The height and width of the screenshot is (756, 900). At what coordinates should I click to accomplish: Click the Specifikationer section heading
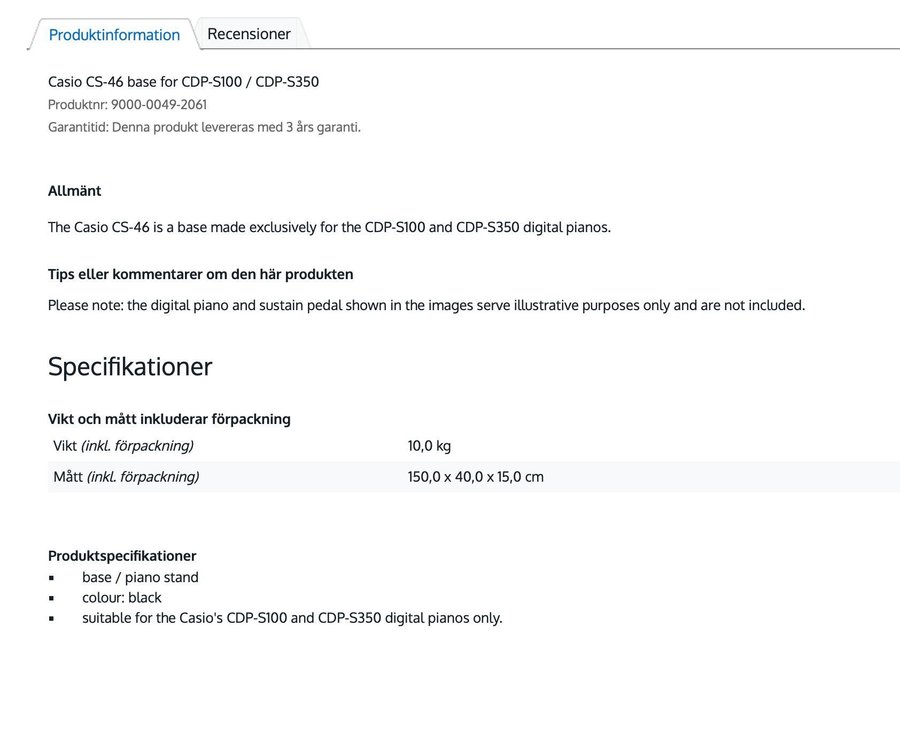130,366
